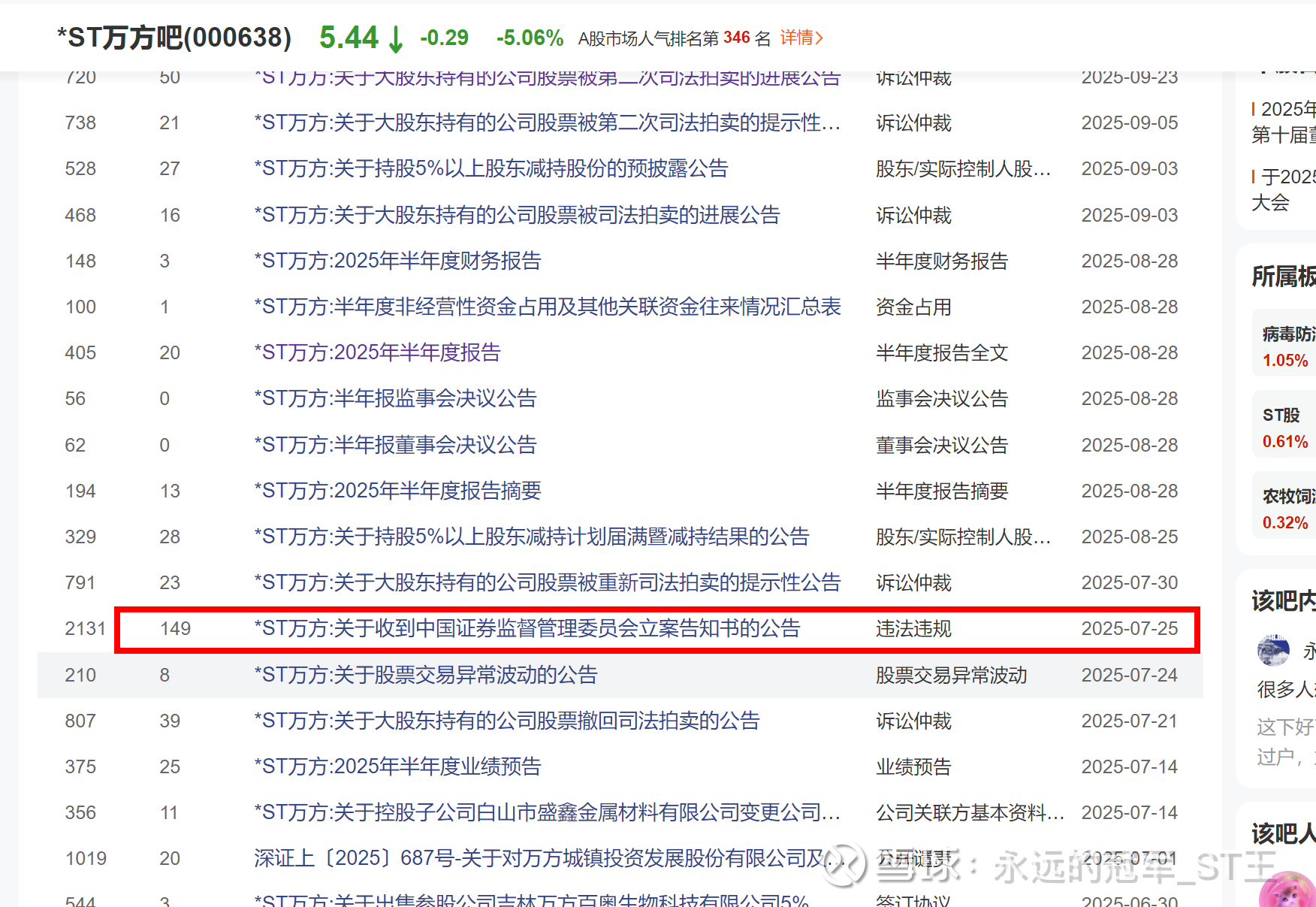
Task: Click the 公司关联方基本资料… category label
Action: coord(970,812)
